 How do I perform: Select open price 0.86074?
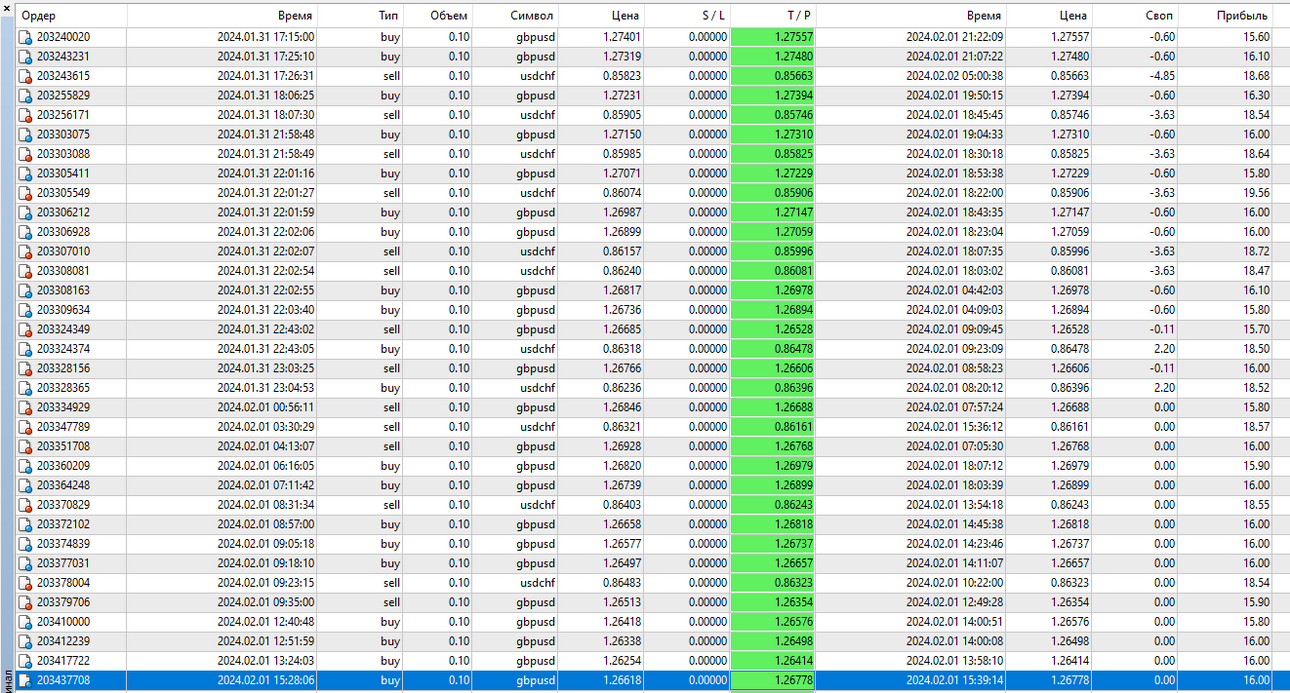coord(622,193)
